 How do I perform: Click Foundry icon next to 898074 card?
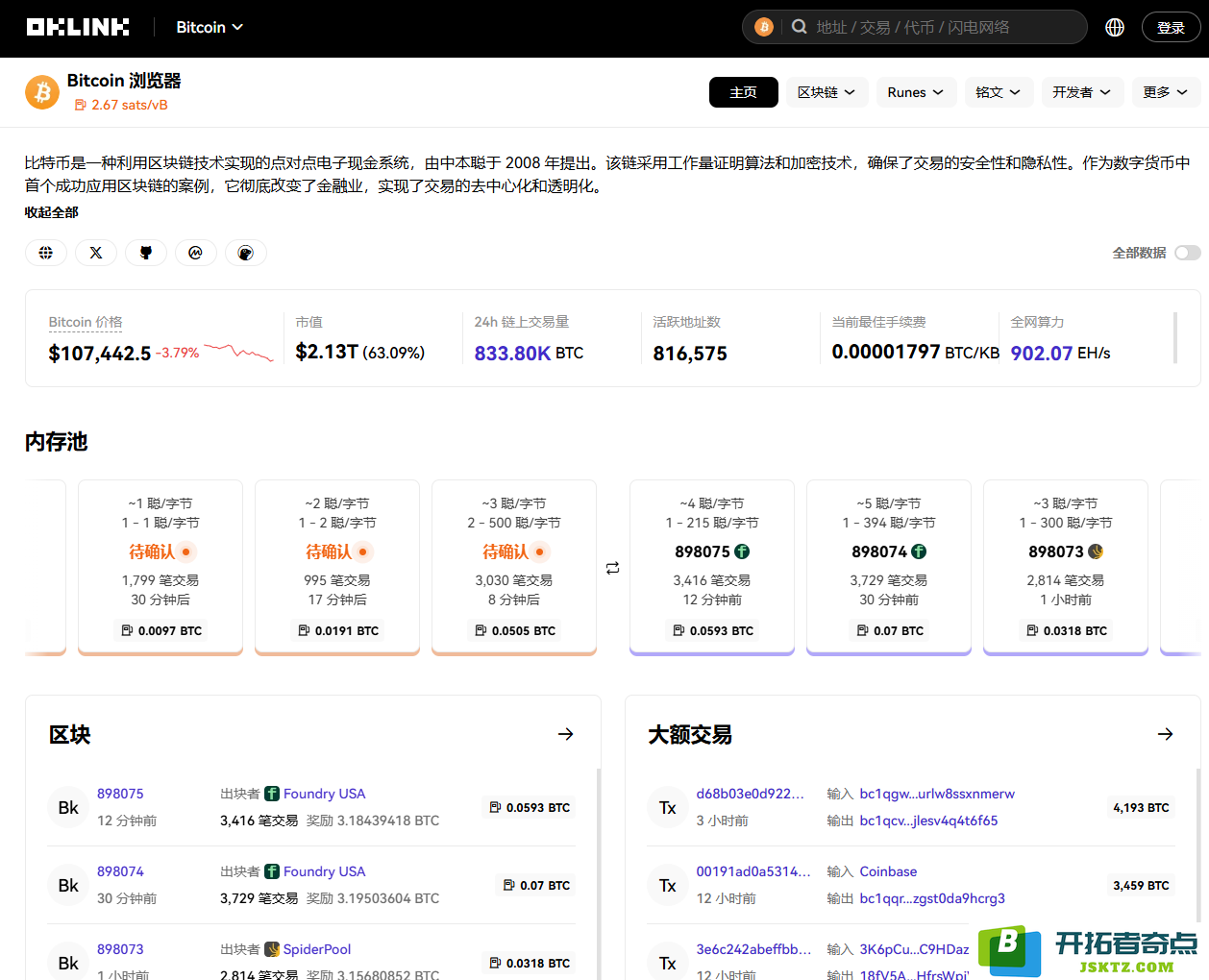[919, 551]
